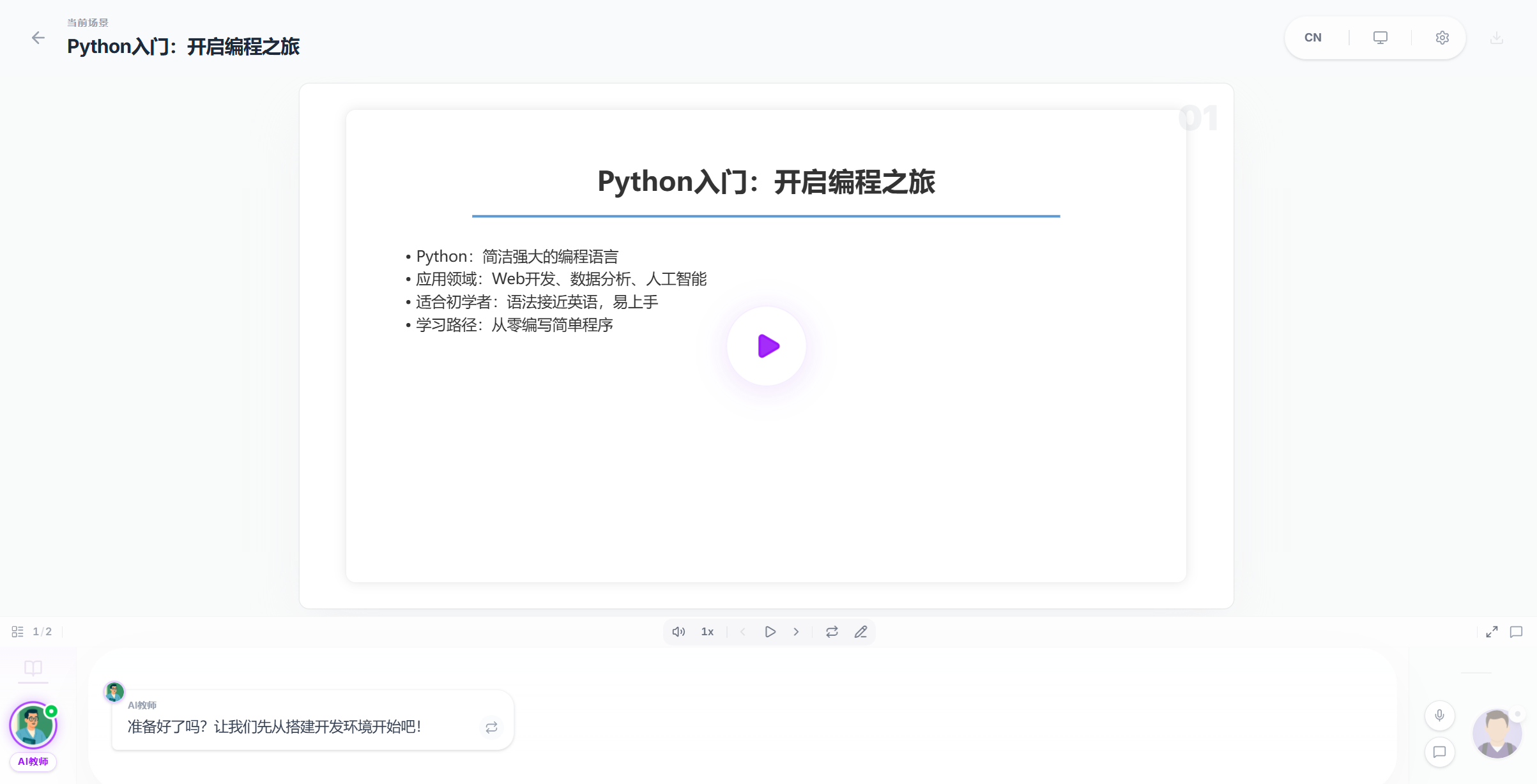The height and width of the screenshot is (784, 1537).
Task: Open the annotation pen tool
Action: tap(861, 631)
